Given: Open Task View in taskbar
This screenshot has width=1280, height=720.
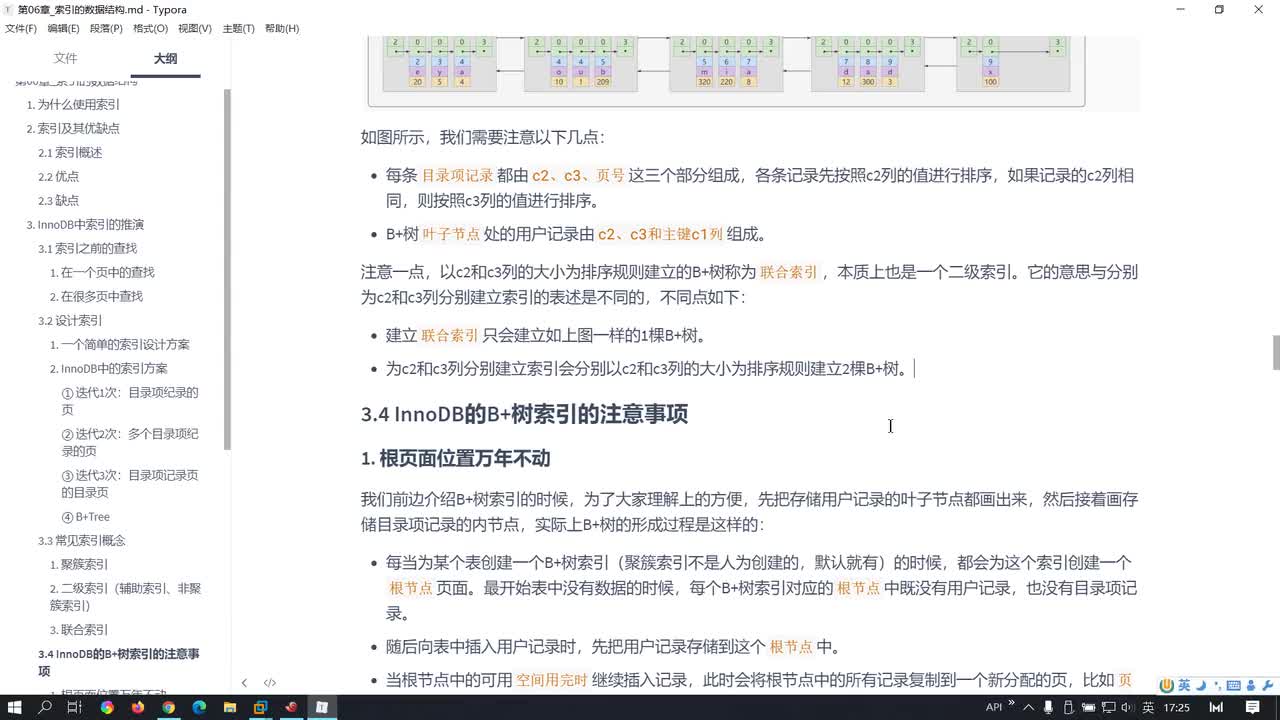Looking at the screenshot, I should tap(75, 707).
